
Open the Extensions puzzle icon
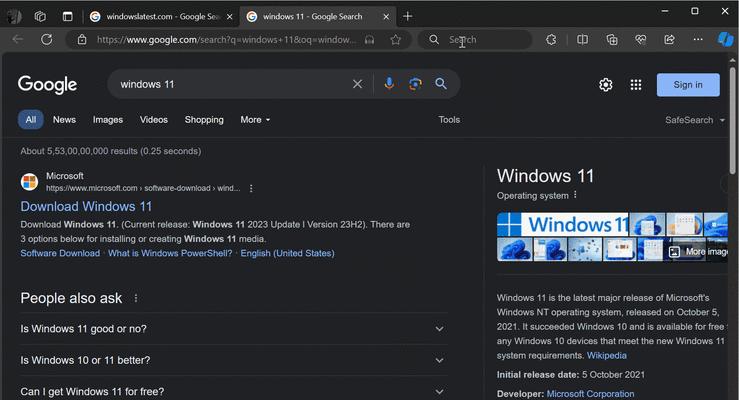click(x=551, y=40)
